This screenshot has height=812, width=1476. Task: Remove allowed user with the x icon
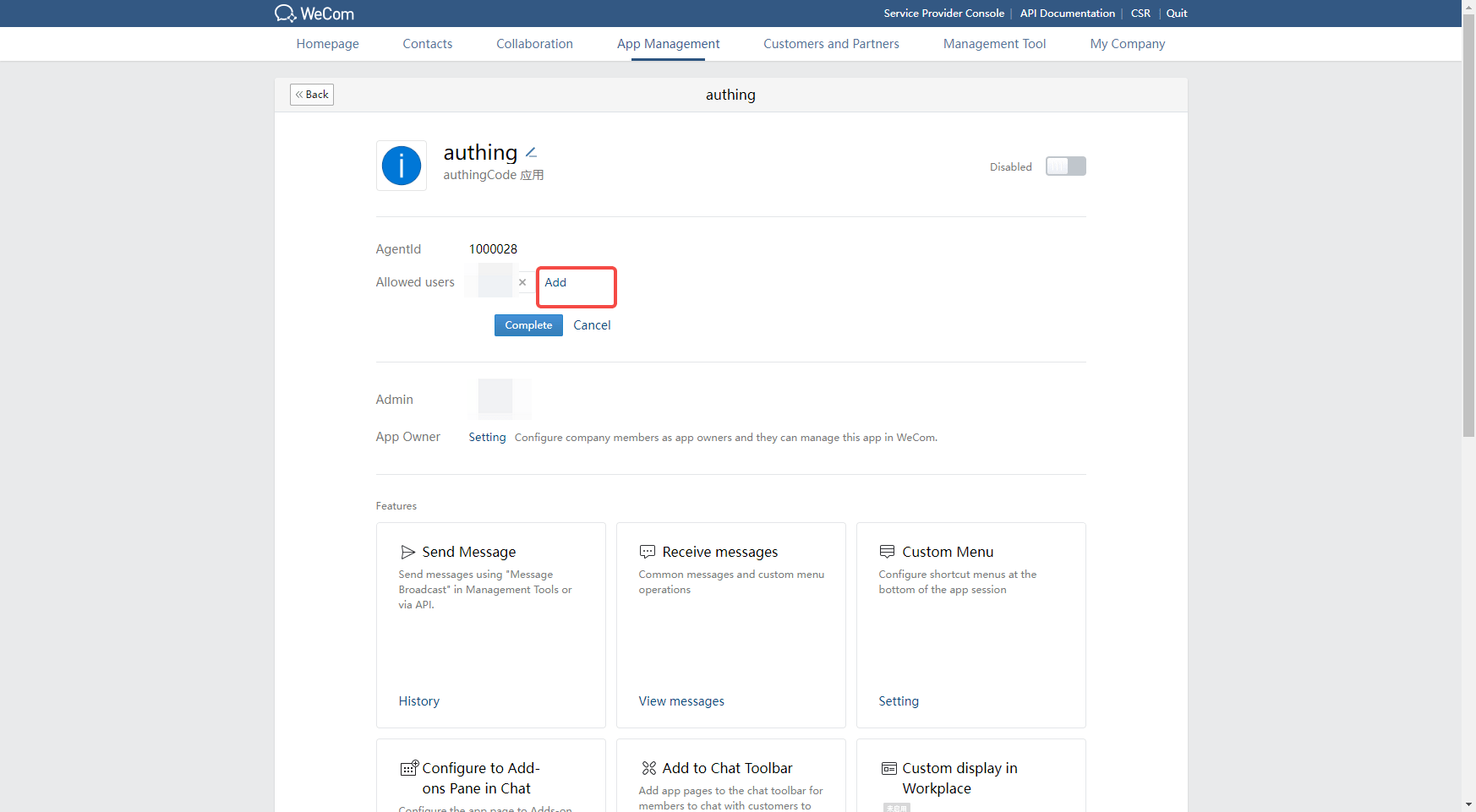(x=522, y=282)
